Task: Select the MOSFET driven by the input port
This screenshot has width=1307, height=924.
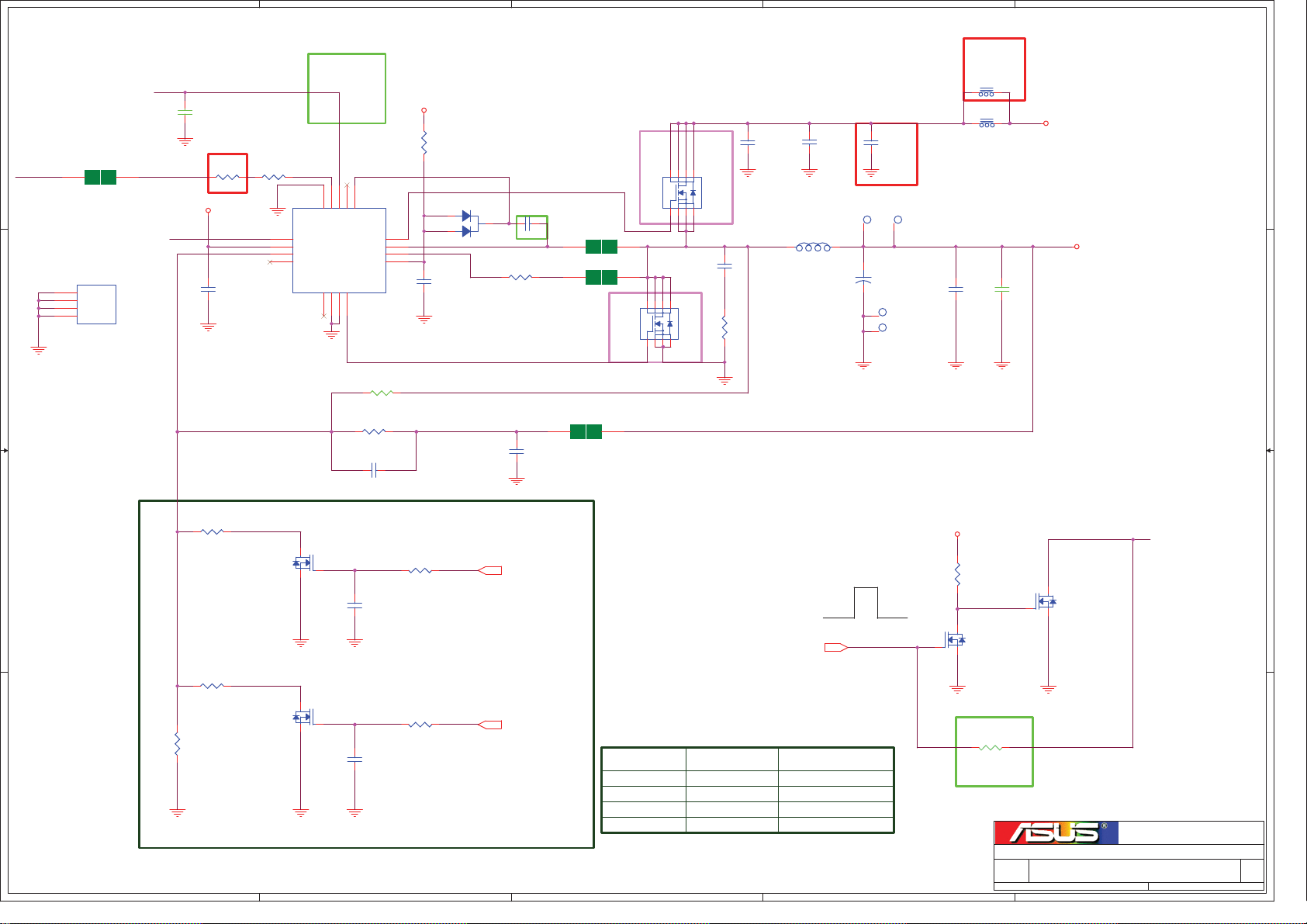Action: tap(954, 639)
